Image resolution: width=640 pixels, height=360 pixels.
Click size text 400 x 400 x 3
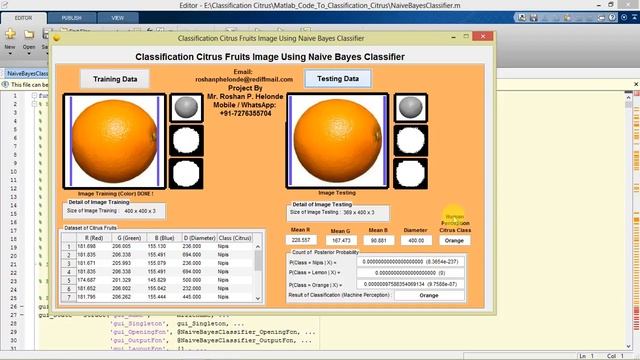point(140,211)
